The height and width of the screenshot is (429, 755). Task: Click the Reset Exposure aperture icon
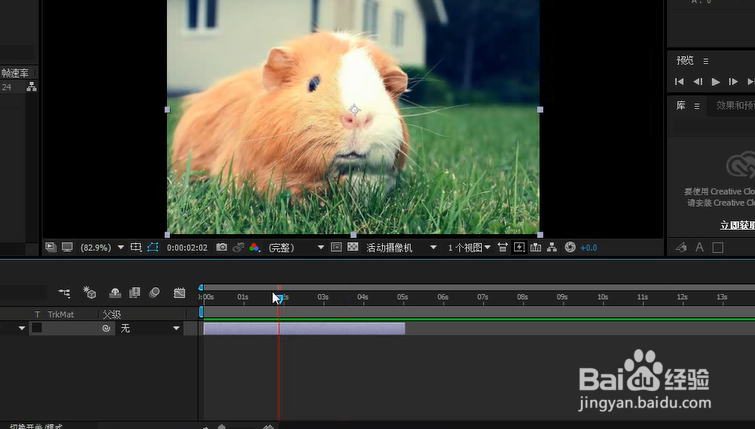[x=570, y=247]
